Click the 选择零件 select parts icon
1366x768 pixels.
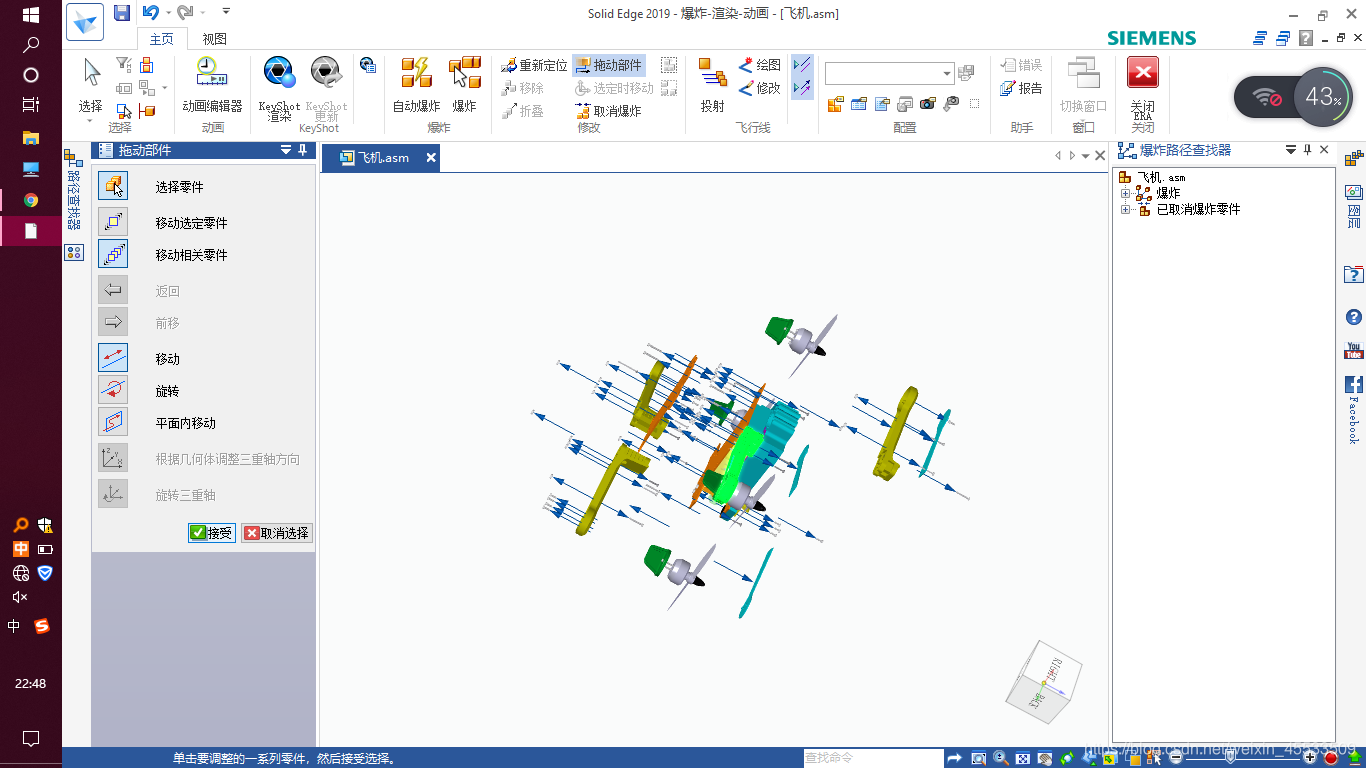click(x=113, y=186)
